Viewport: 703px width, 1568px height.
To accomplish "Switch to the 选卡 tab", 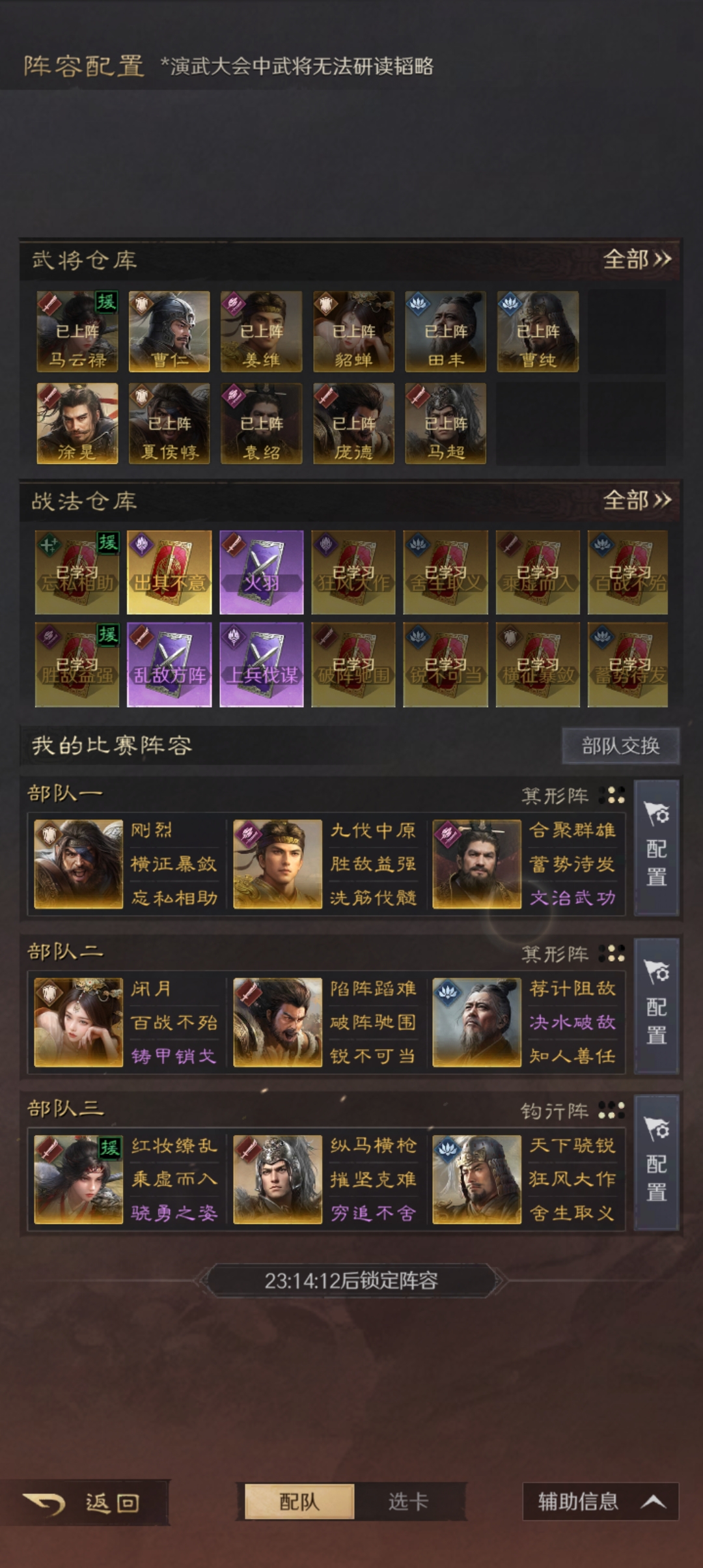I will point(409,1502).
